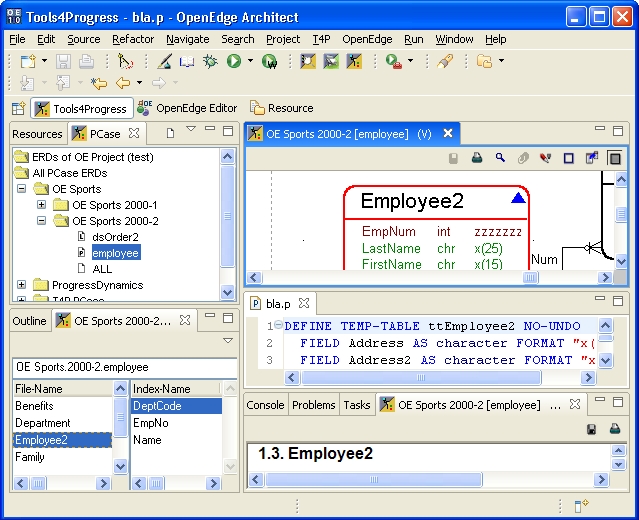Click the Print icon in main toolbar
639x520 pixels.
[86, 62]
